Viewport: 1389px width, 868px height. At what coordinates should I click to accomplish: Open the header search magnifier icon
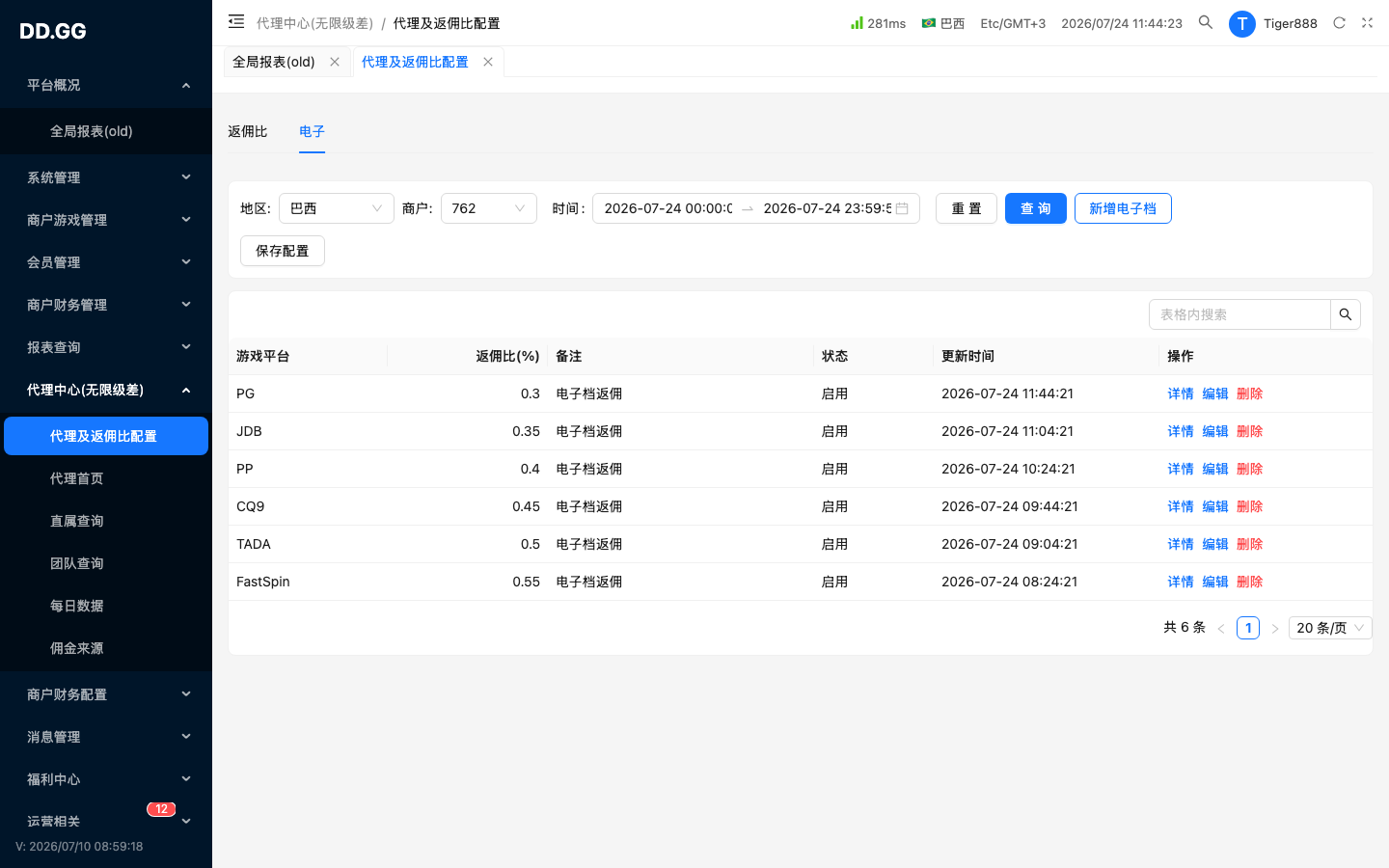pos(1206,22)
